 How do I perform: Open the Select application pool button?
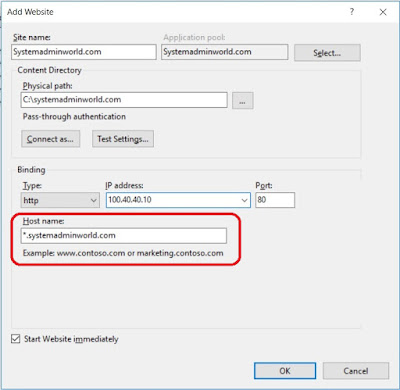[327, 53]
